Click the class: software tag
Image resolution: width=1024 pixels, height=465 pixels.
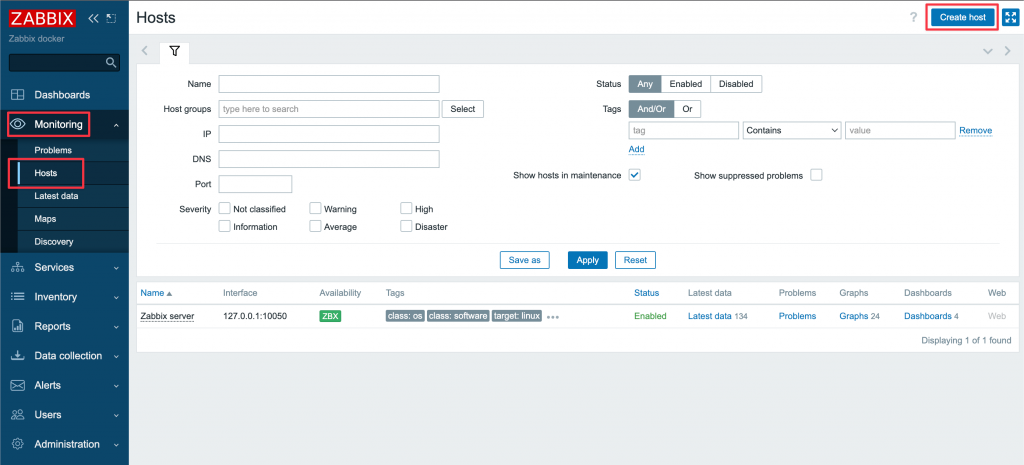click(x=458, y=316)
